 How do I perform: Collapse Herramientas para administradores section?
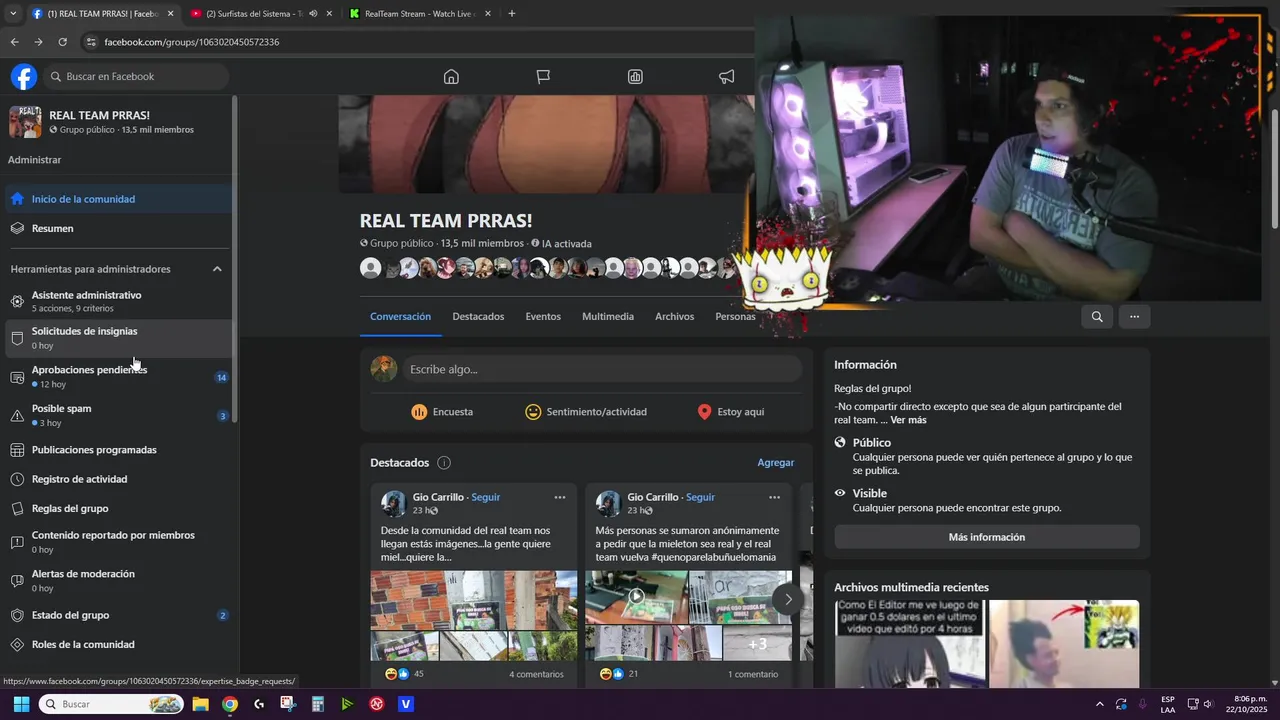(217, 269)
